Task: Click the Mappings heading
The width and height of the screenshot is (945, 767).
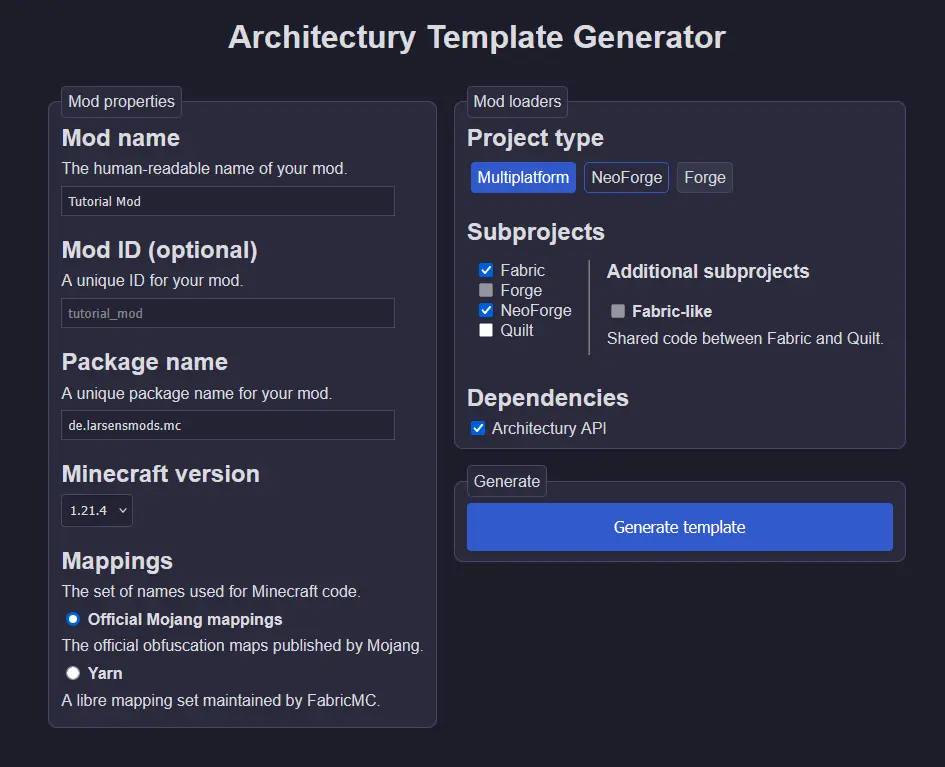Action: pos(118,562)
